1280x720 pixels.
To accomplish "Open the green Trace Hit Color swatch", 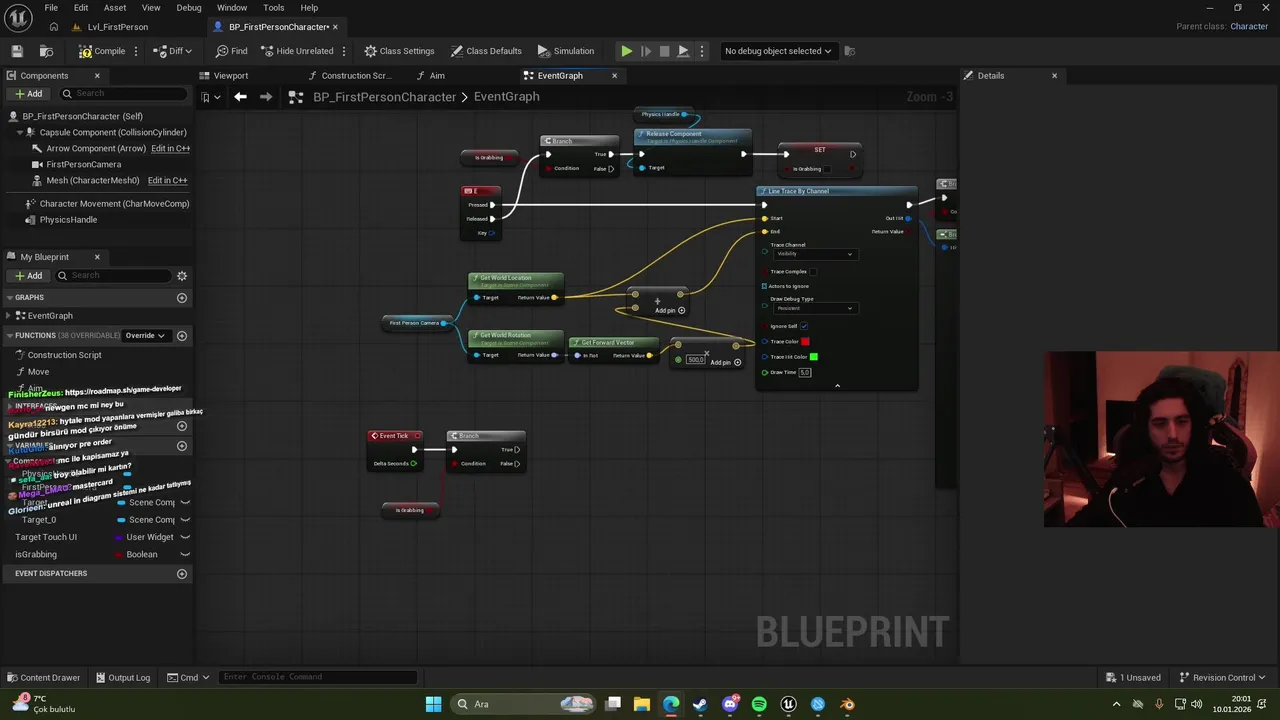I will (x=813, y=357).
